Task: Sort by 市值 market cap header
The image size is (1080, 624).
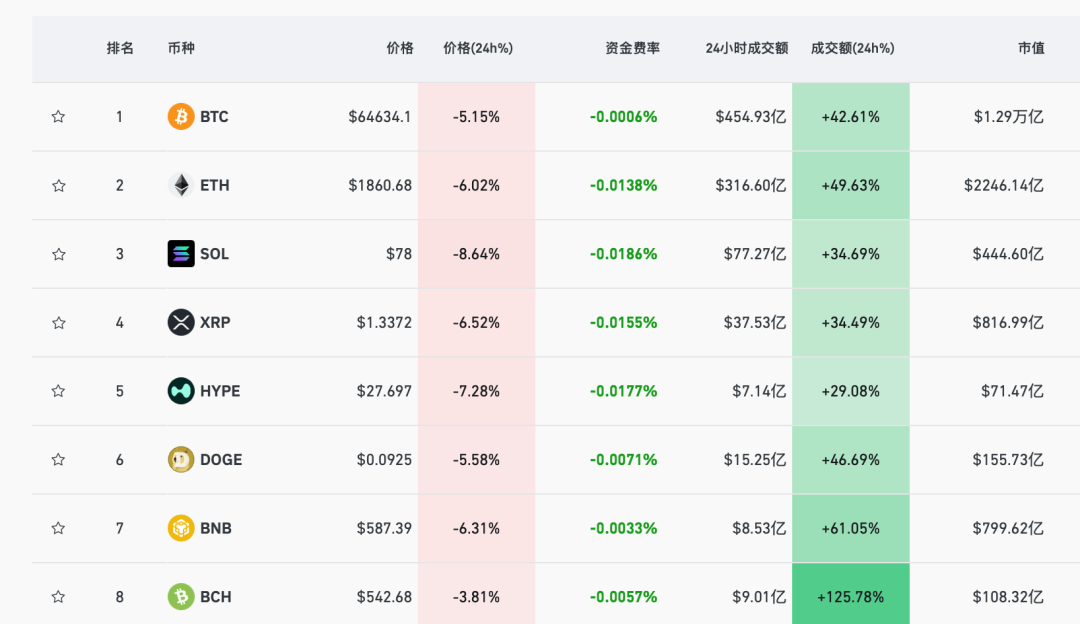Action: tap(1031, 48)
